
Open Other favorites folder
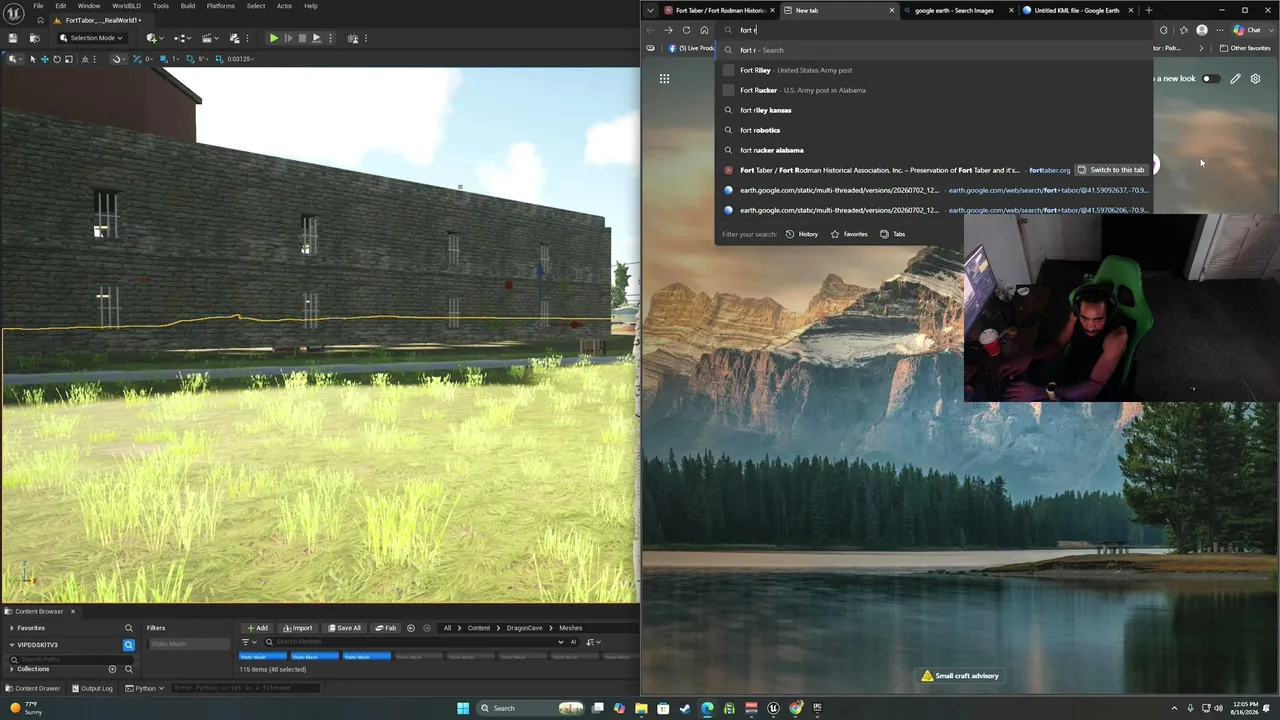click(1245, 48)
